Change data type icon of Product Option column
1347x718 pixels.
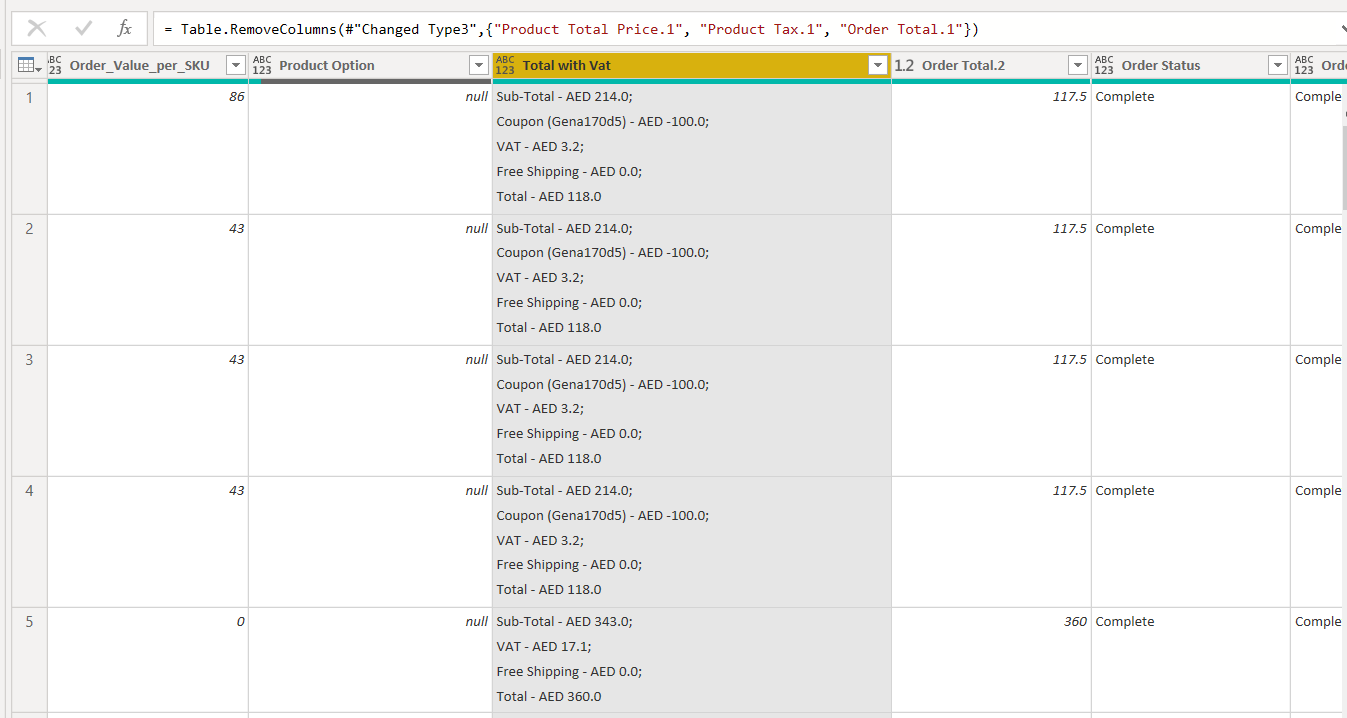[262, 65]
